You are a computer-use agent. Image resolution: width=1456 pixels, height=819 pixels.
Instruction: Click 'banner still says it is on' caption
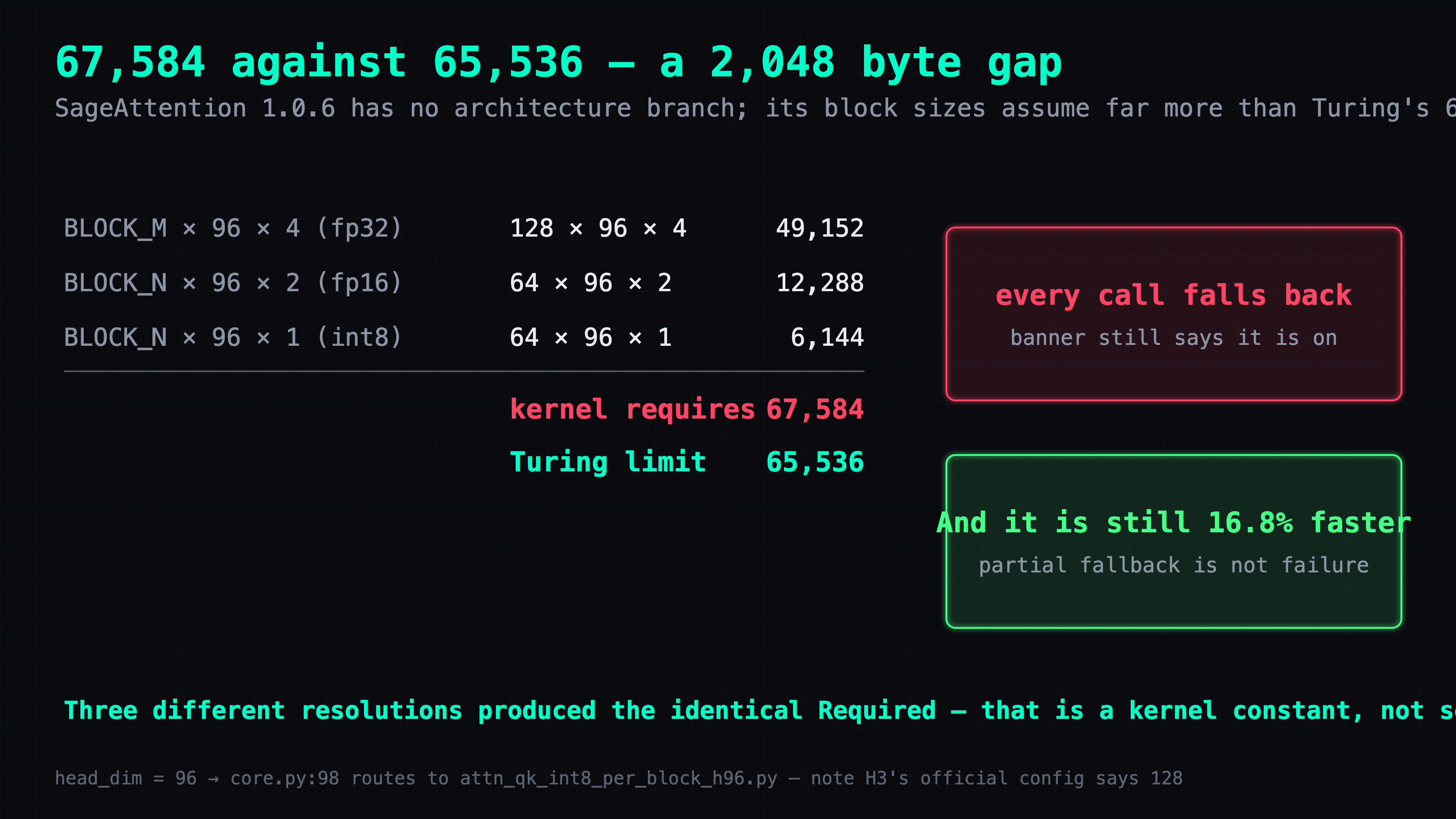point(1173,338)
